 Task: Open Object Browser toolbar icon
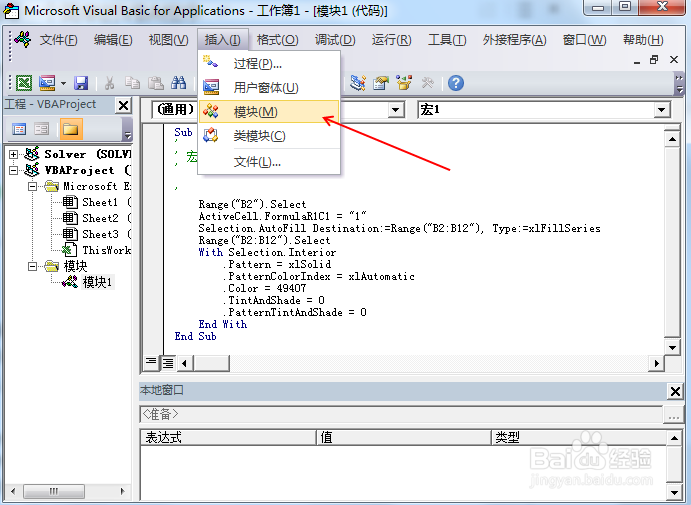(404, 83)
